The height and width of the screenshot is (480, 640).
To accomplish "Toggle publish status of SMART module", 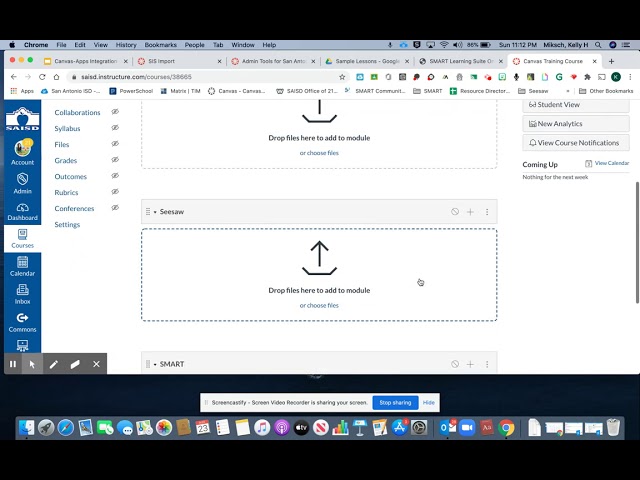I will pyautogui.click(x=455, y=364).
